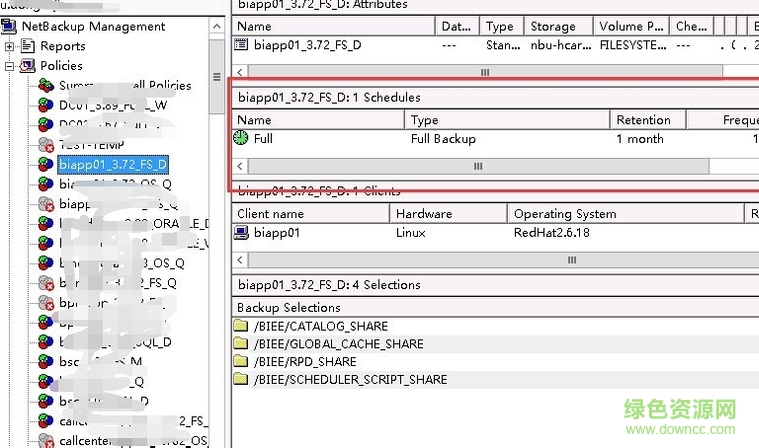The height and width of the screenshot is (448, 759).
Task: Collapse the Policies tree node
Action: pos(9,66)
